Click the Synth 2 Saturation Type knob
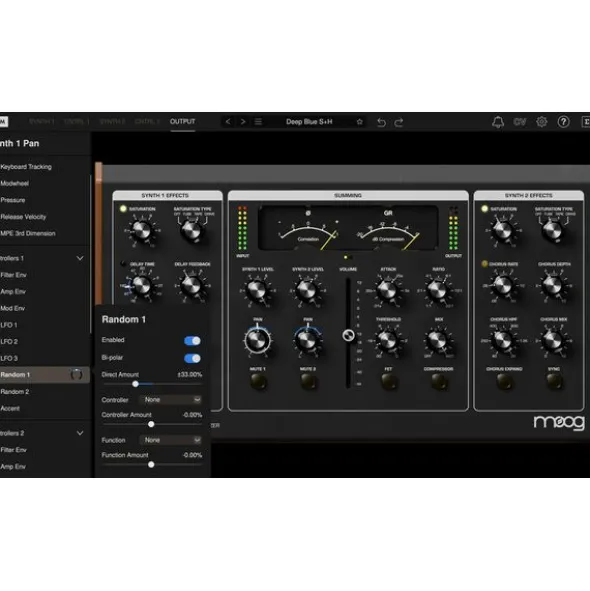Viewport: 590px width, 591px height. pyautogui.click(x=553, y=230)
